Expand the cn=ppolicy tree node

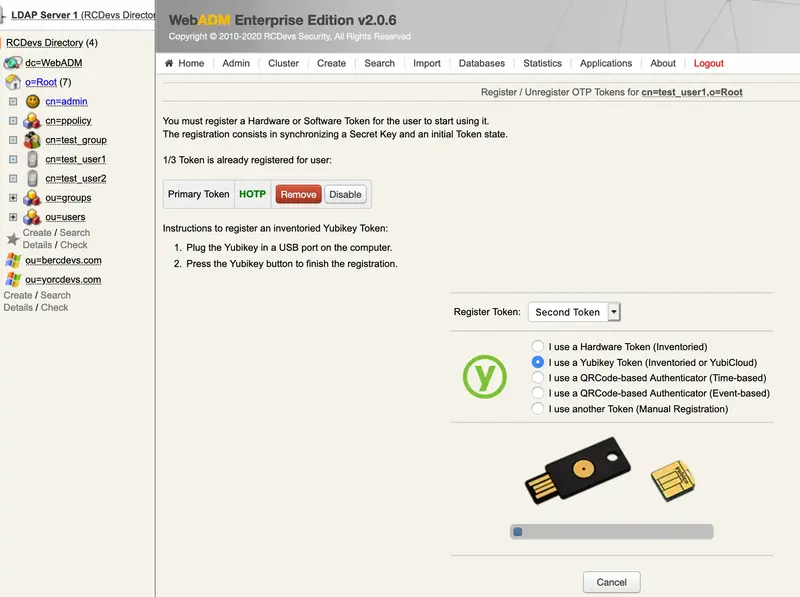[x=13, y=121]
